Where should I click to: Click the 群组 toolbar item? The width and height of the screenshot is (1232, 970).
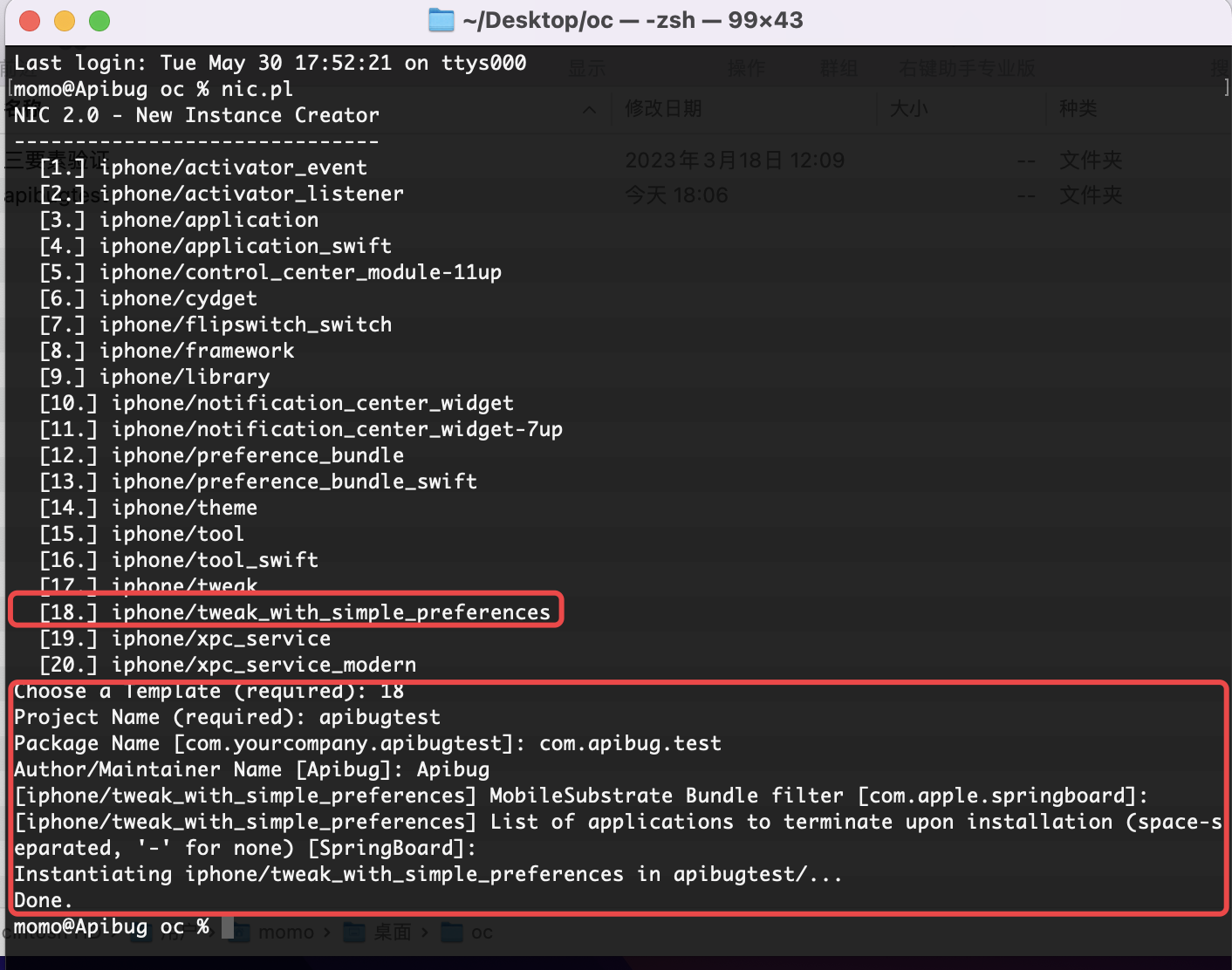pos(838,69)
